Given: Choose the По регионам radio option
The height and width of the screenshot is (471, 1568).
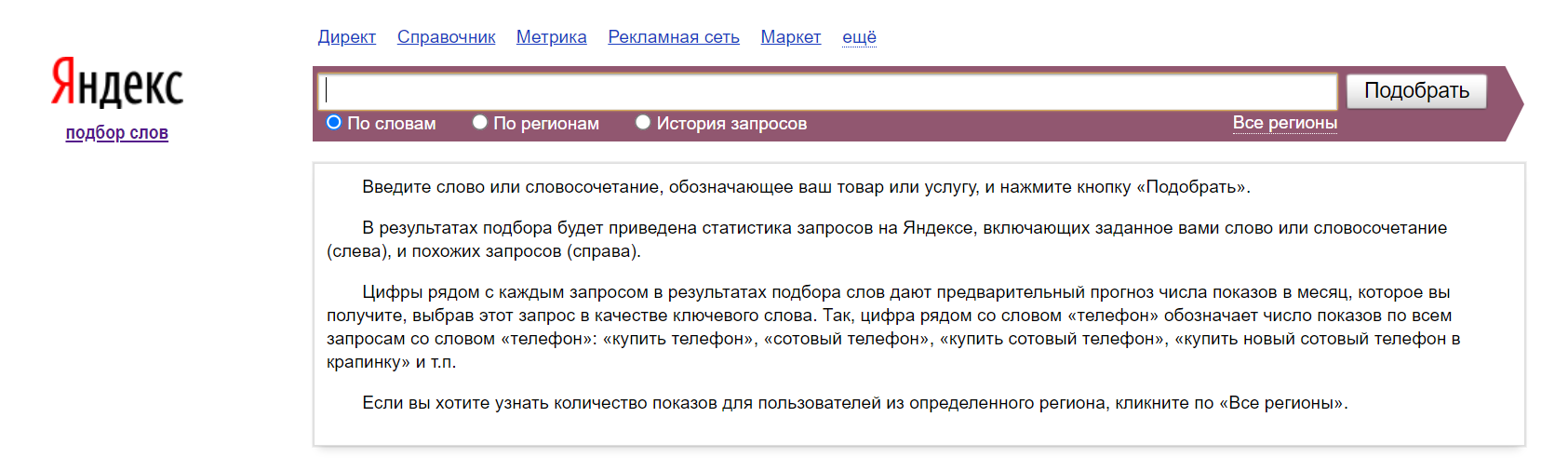Looking at the screenshot, I should [480, 122].
